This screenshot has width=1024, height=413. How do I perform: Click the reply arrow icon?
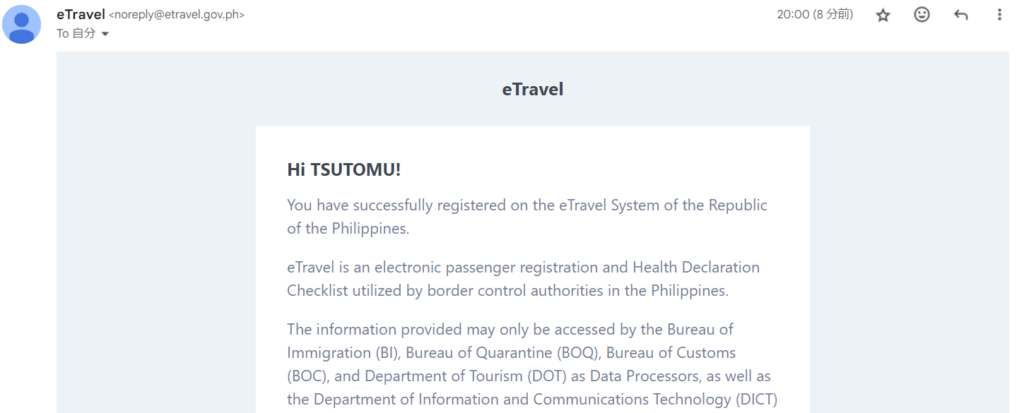coord(961,15)
